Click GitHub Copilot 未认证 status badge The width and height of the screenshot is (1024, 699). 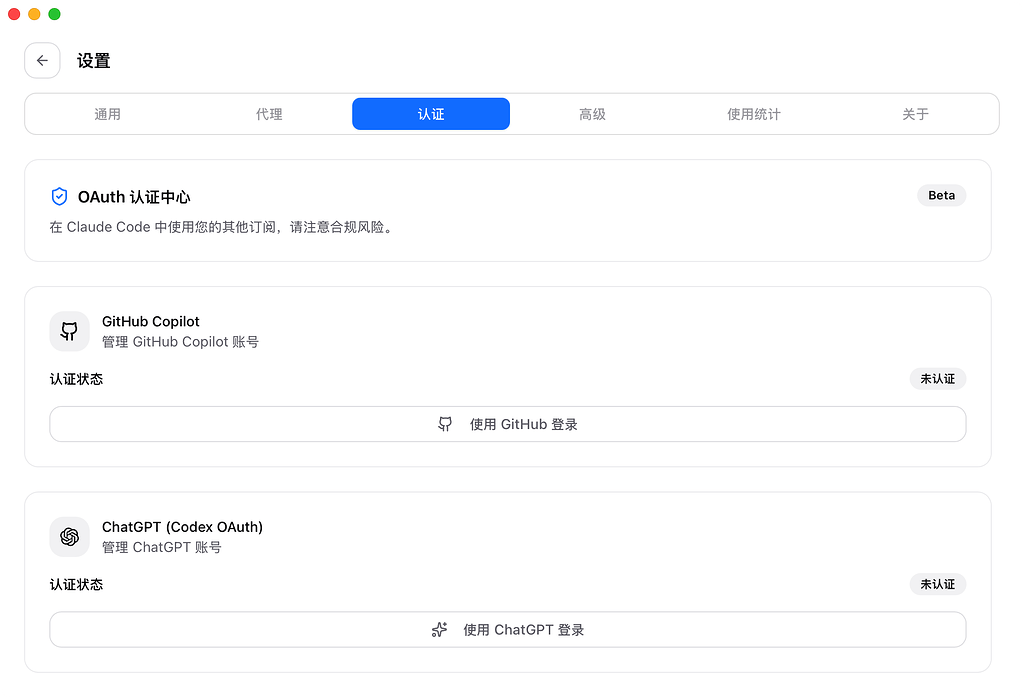tap(938, 379)
